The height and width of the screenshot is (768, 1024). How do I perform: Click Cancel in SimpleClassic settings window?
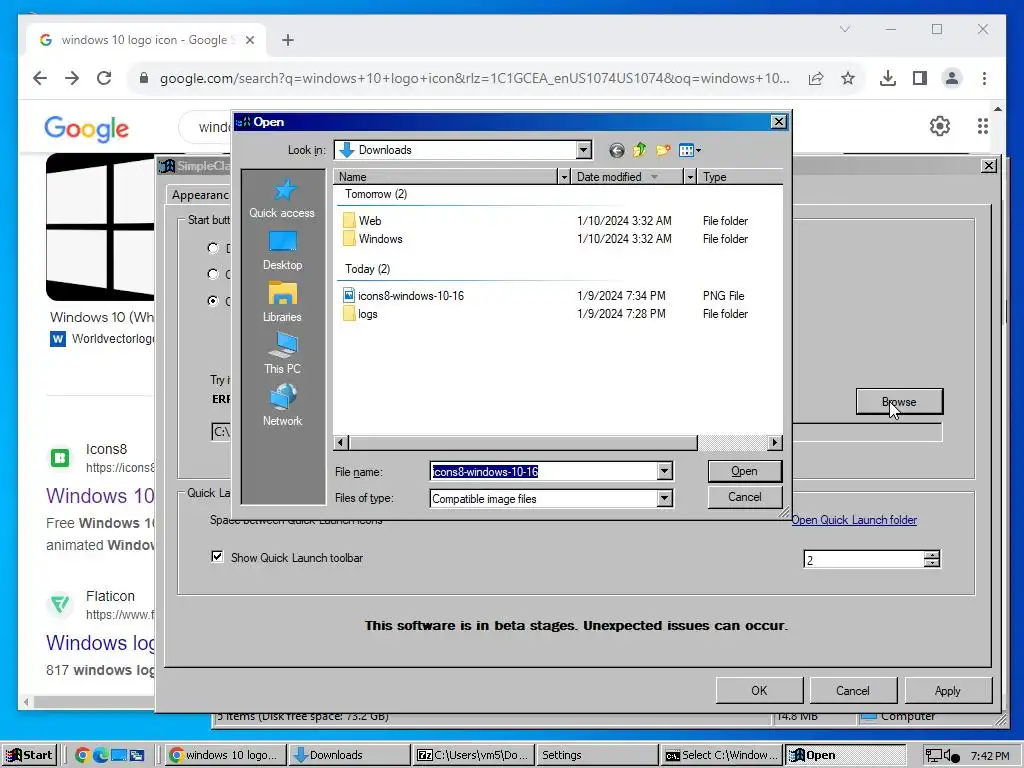[853, 691]
